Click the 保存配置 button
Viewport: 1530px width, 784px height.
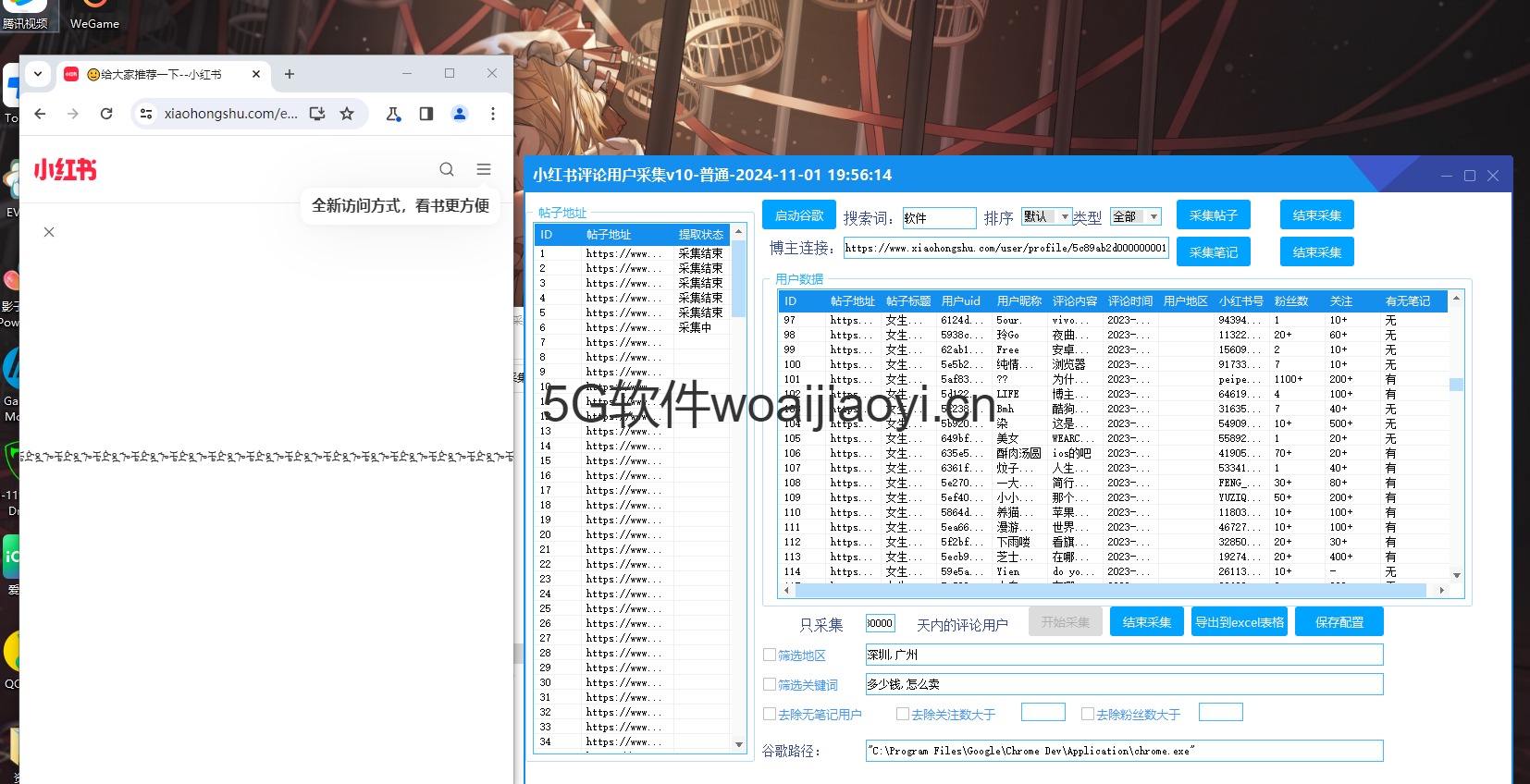coord(1339,621)
